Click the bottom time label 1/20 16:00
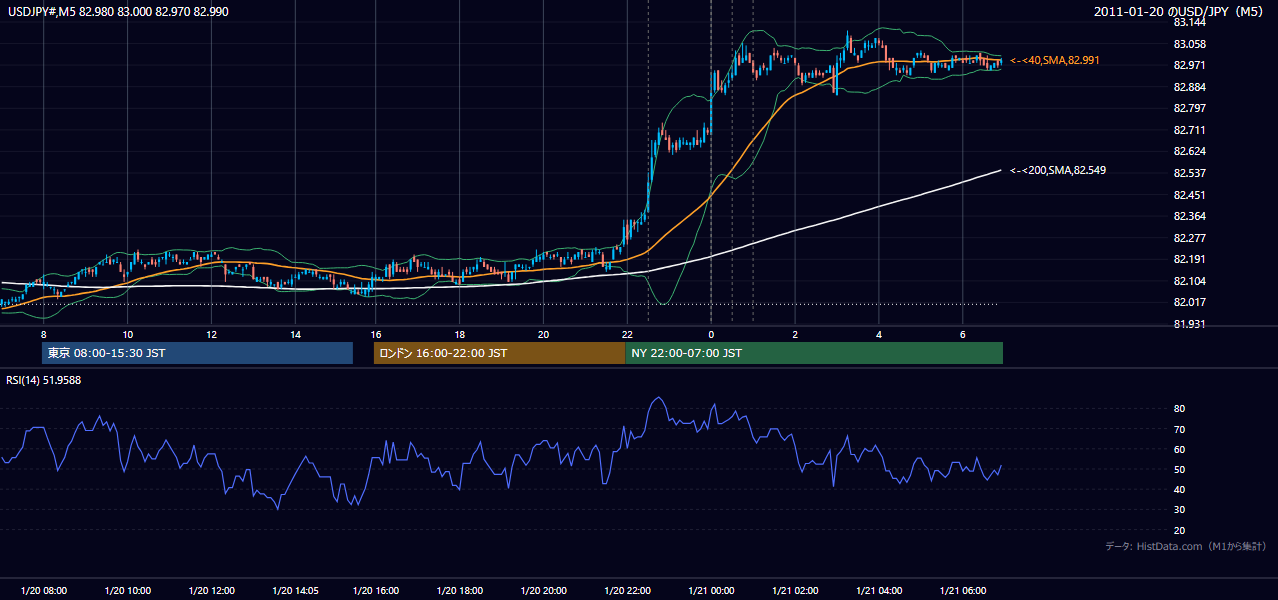Viewport: 1278px width, 600px height. click(376, 591)
